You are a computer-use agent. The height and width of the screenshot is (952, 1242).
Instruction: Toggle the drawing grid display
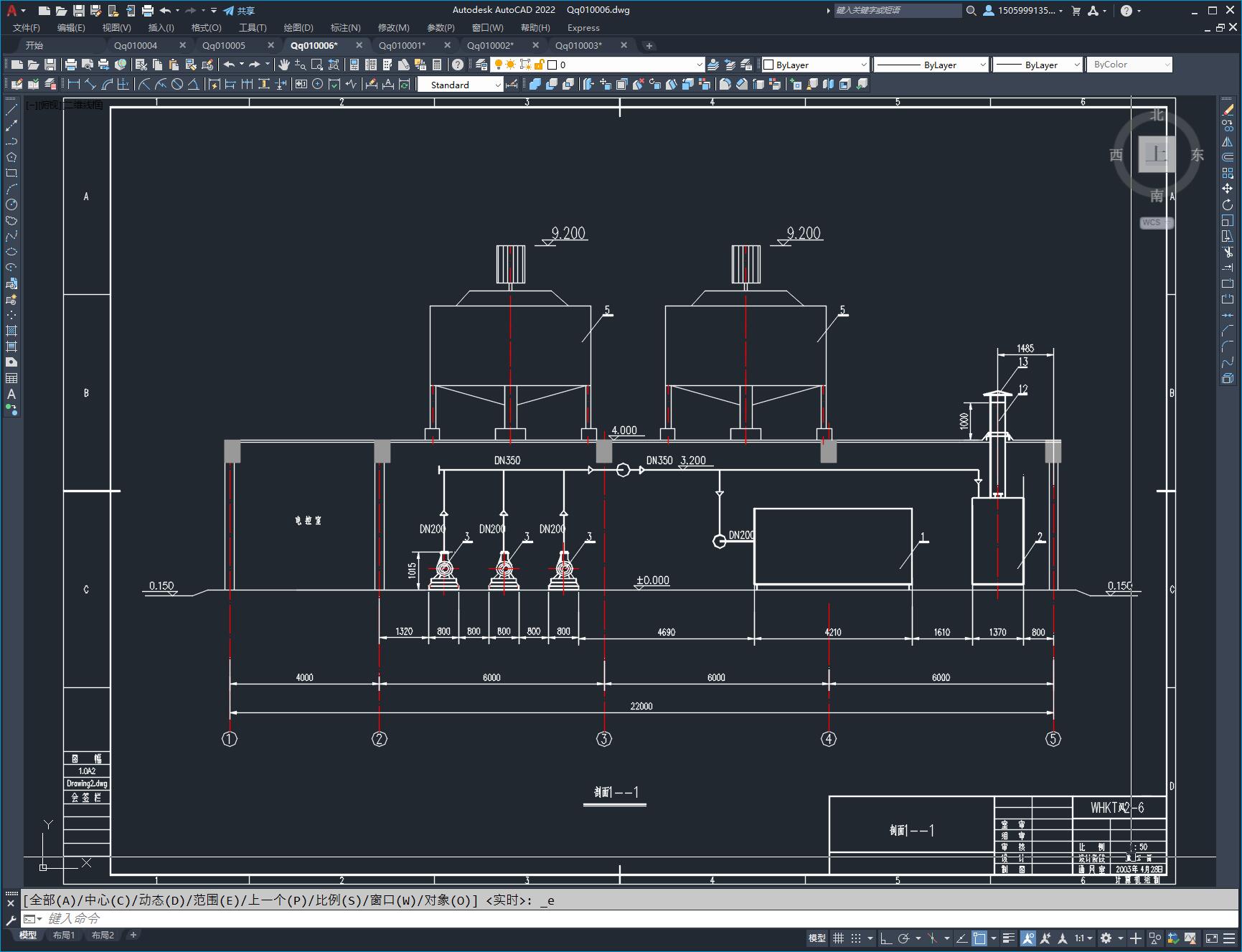click(838, 938)
